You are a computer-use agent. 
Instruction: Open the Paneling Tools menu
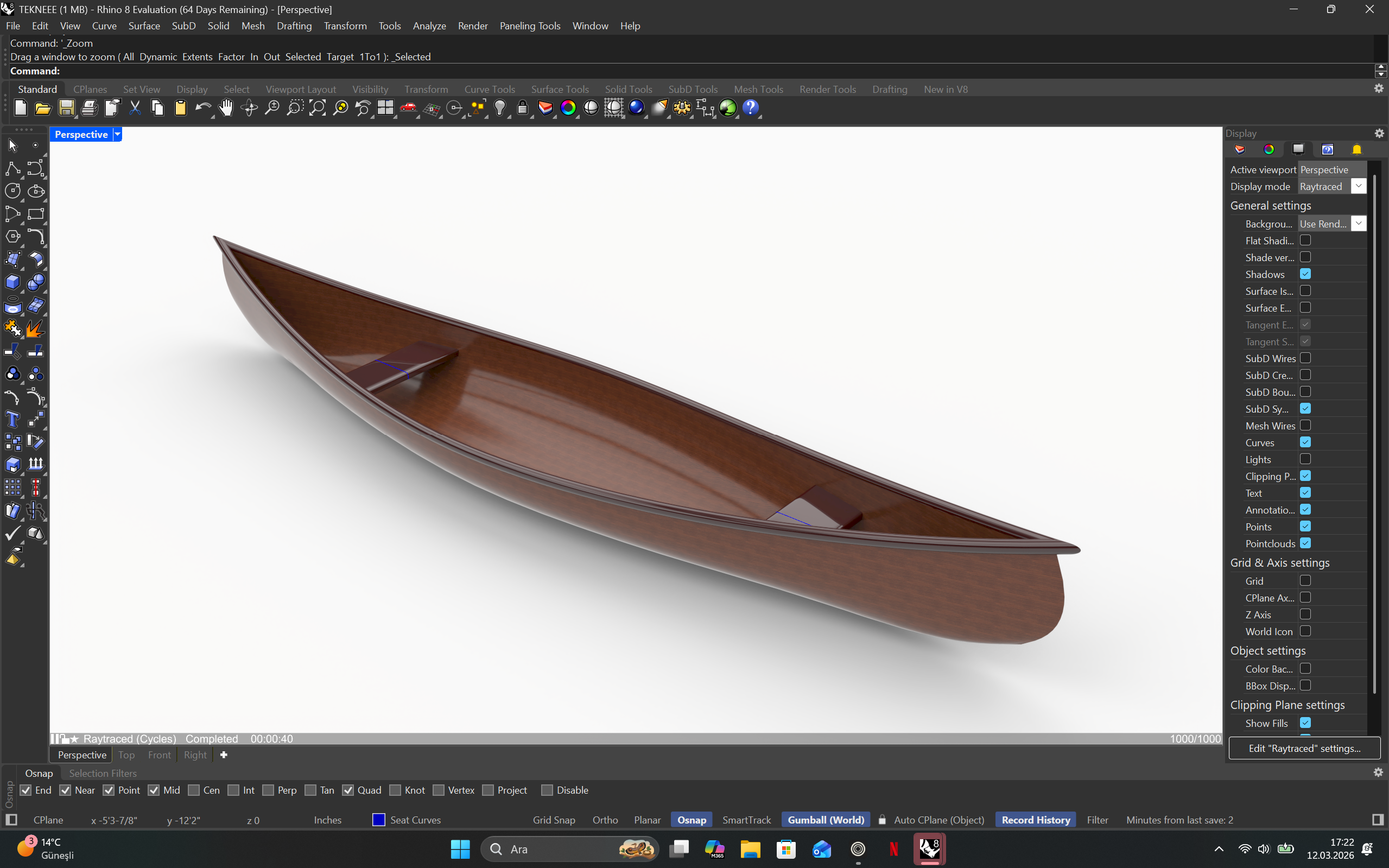point(529,26)
